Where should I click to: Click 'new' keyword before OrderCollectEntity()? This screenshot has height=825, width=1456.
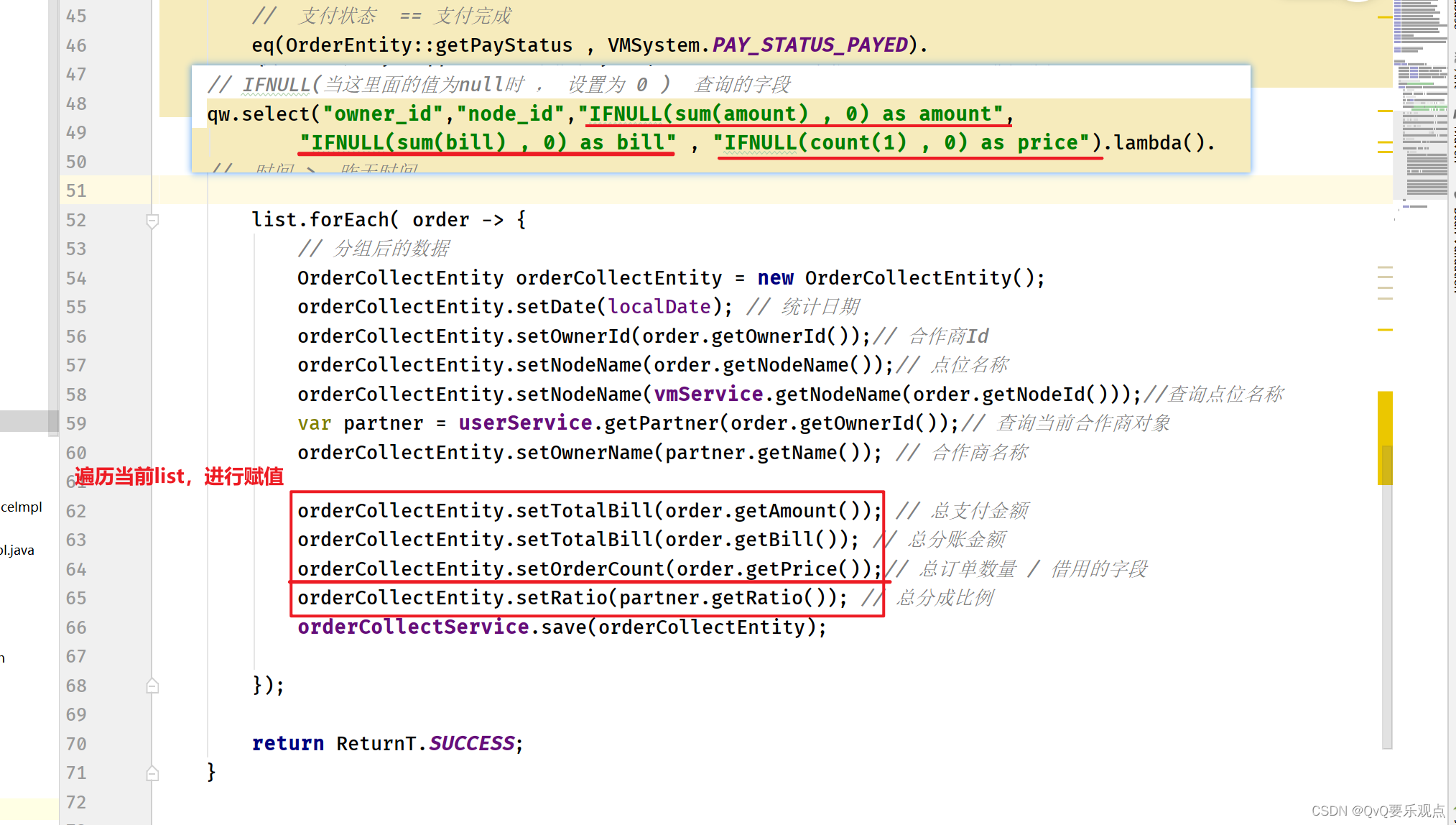coord(775,277)
